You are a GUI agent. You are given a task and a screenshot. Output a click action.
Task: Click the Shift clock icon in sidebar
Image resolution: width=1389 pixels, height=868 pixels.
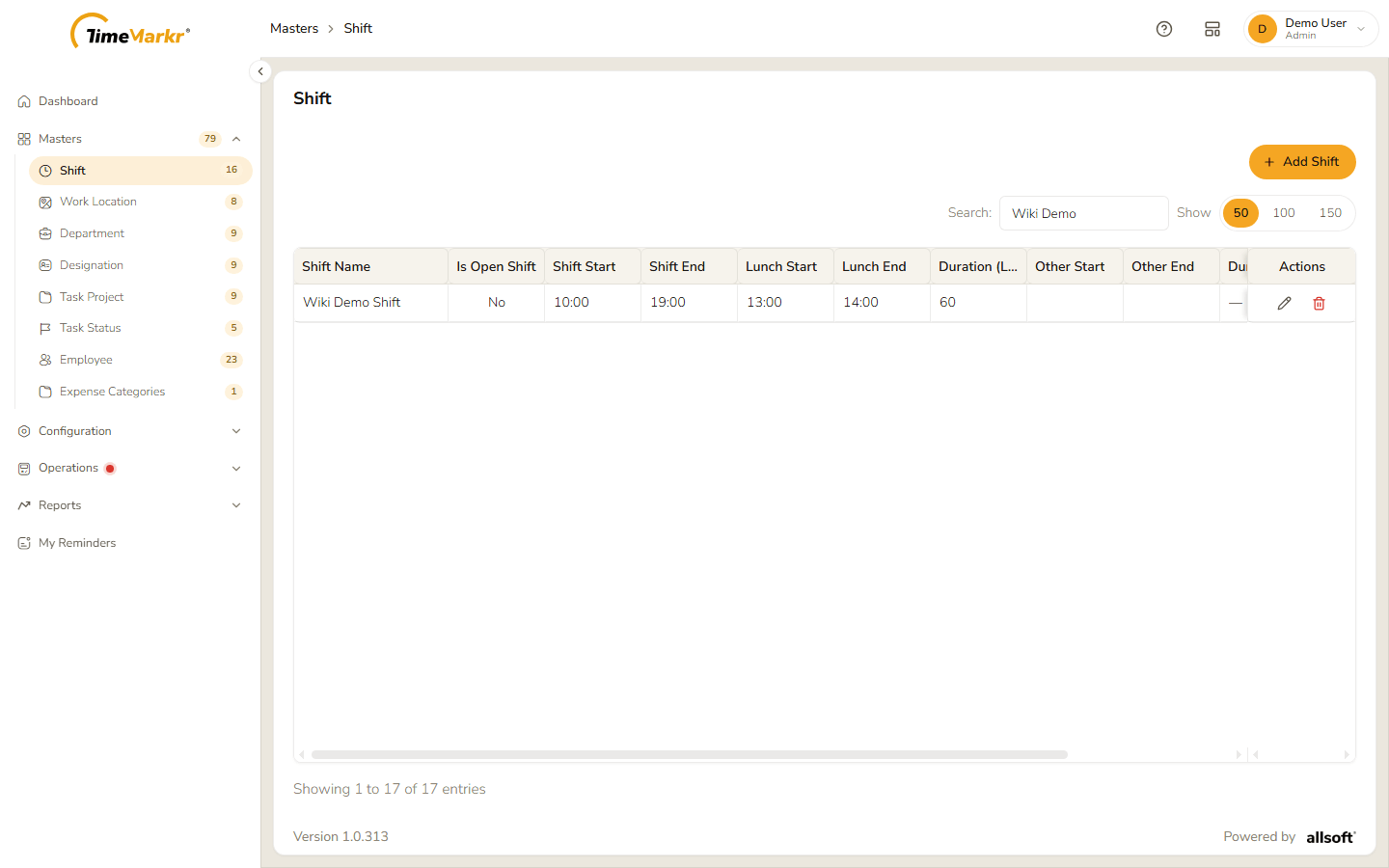tap(45, 171)
